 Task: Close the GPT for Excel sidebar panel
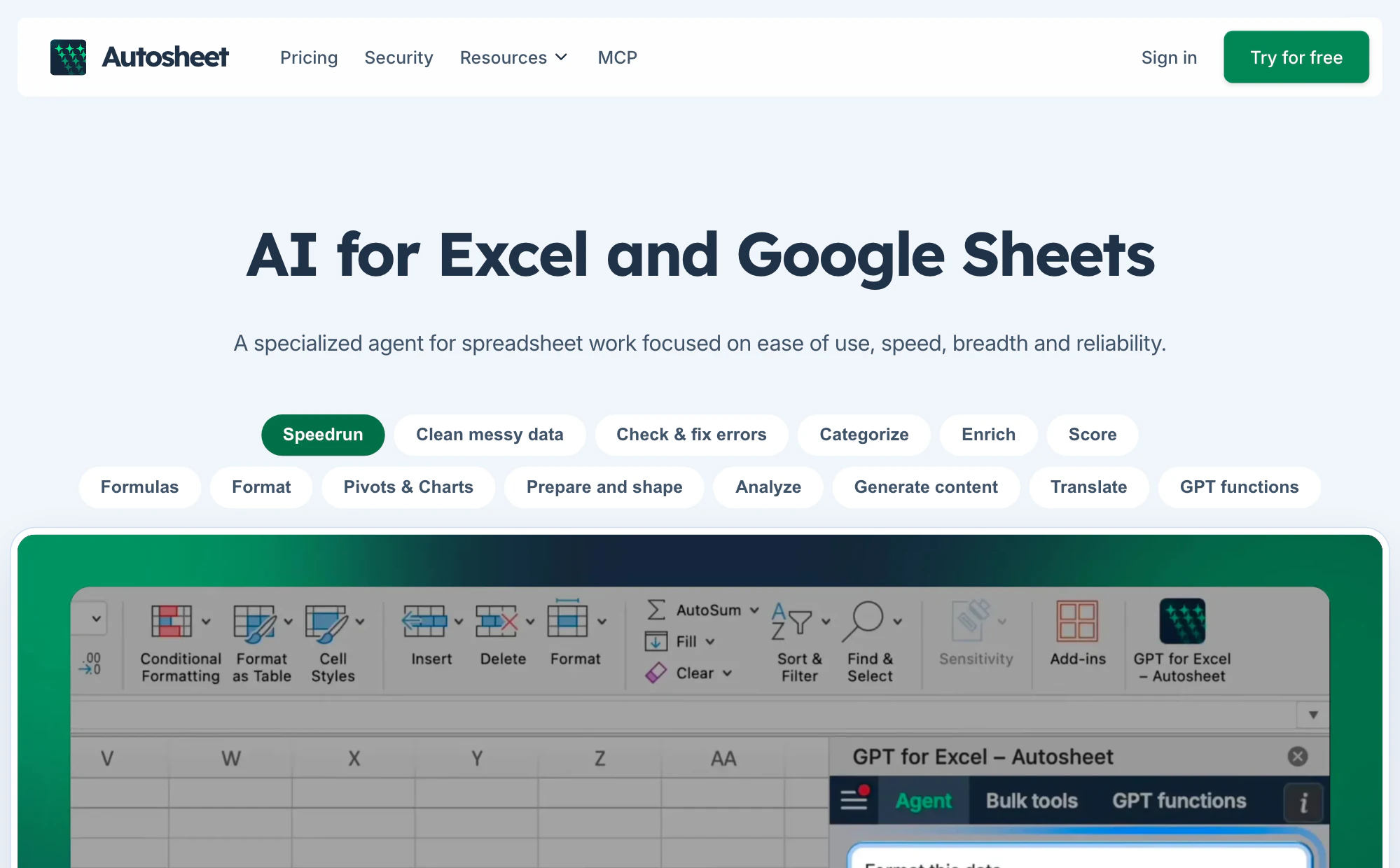tap(1298, 756)
